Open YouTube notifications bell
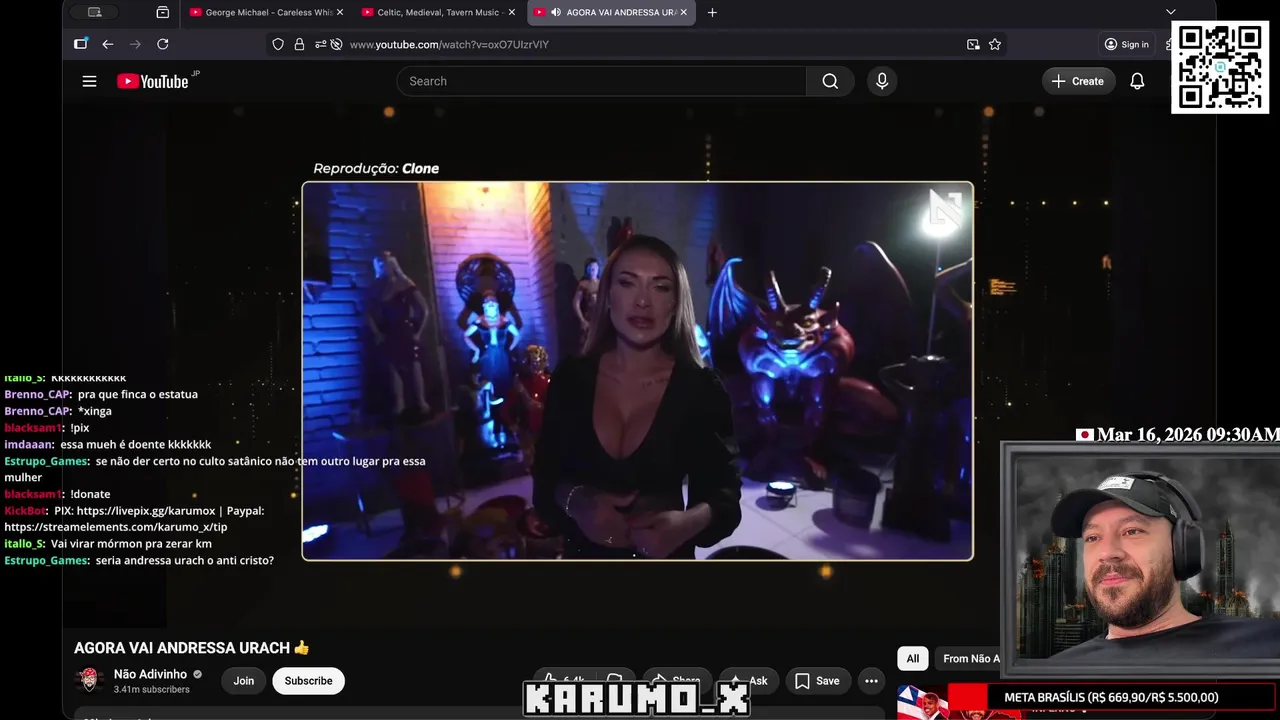The width and height of the screenshot is (1280, 720). 1137,81
